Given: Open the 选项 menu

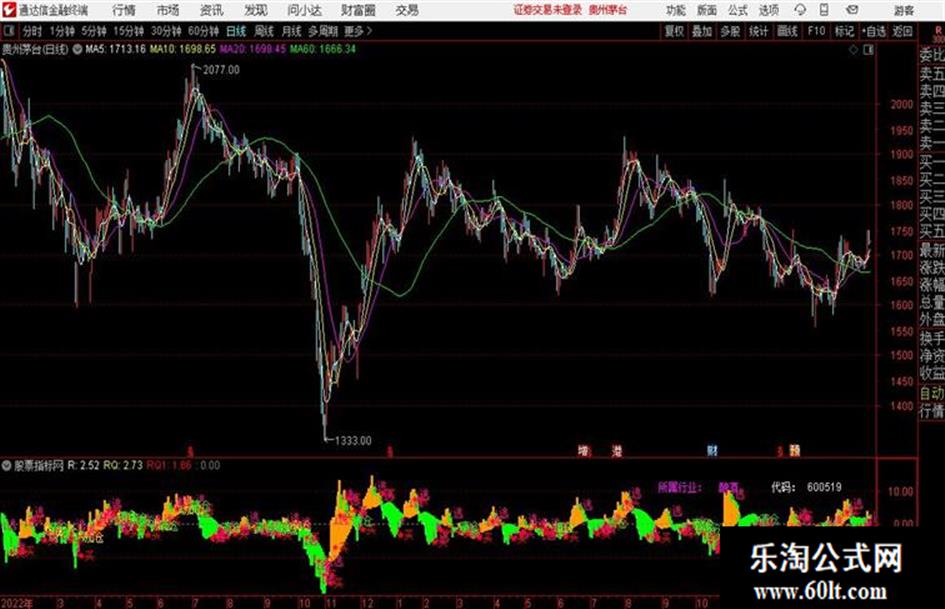Looking at the screenshot, I should [x=769, y=10].
